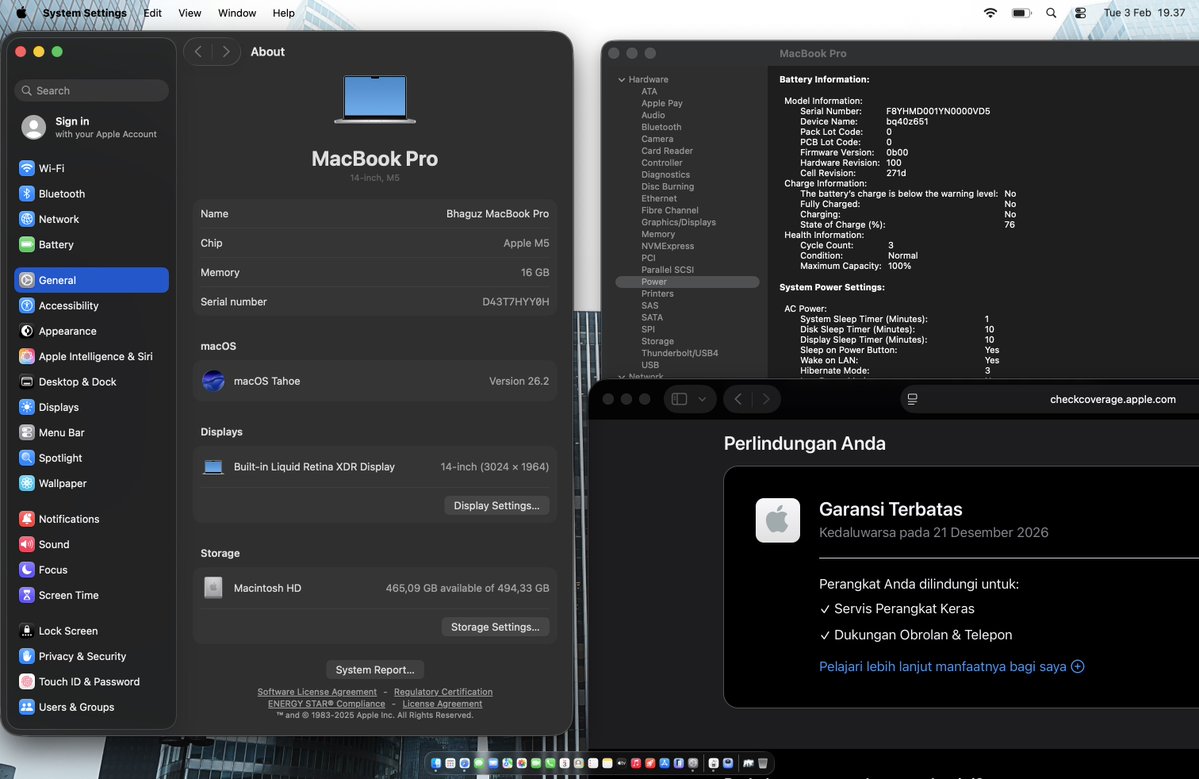The image size is (1199, 779).
Task: Open Software License Agreement link
Action: pos(317,692)
